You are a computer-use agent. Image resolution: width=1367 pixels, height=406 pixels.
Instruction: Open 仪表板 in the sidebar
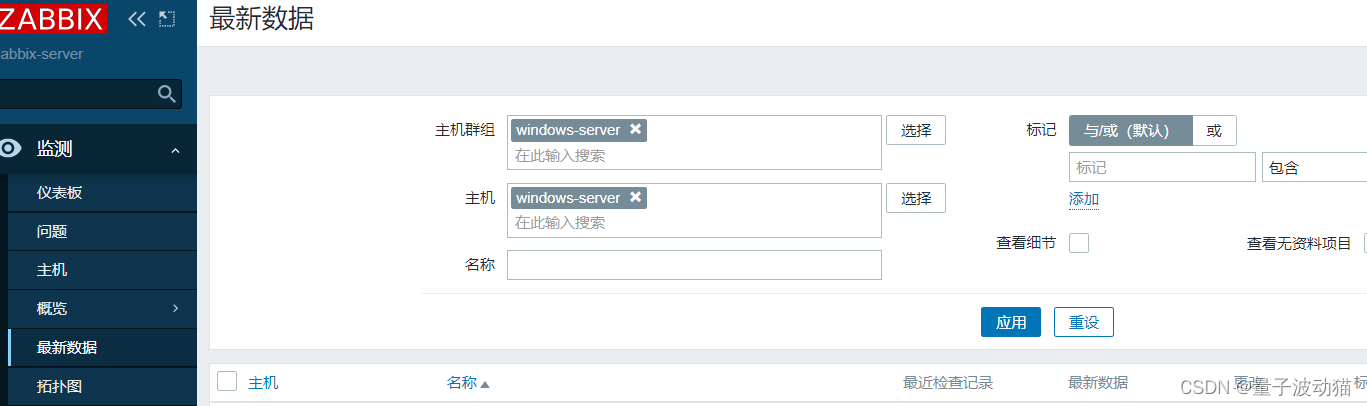point(59,193)
